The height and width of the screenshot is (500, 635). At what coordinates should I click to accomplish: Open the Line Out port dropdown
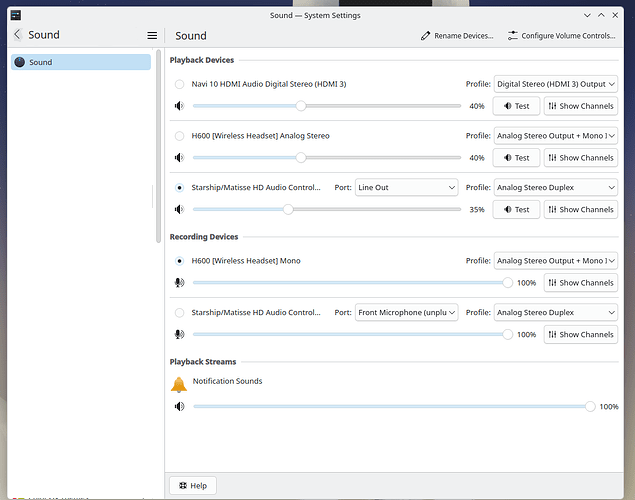pos(406,187)
